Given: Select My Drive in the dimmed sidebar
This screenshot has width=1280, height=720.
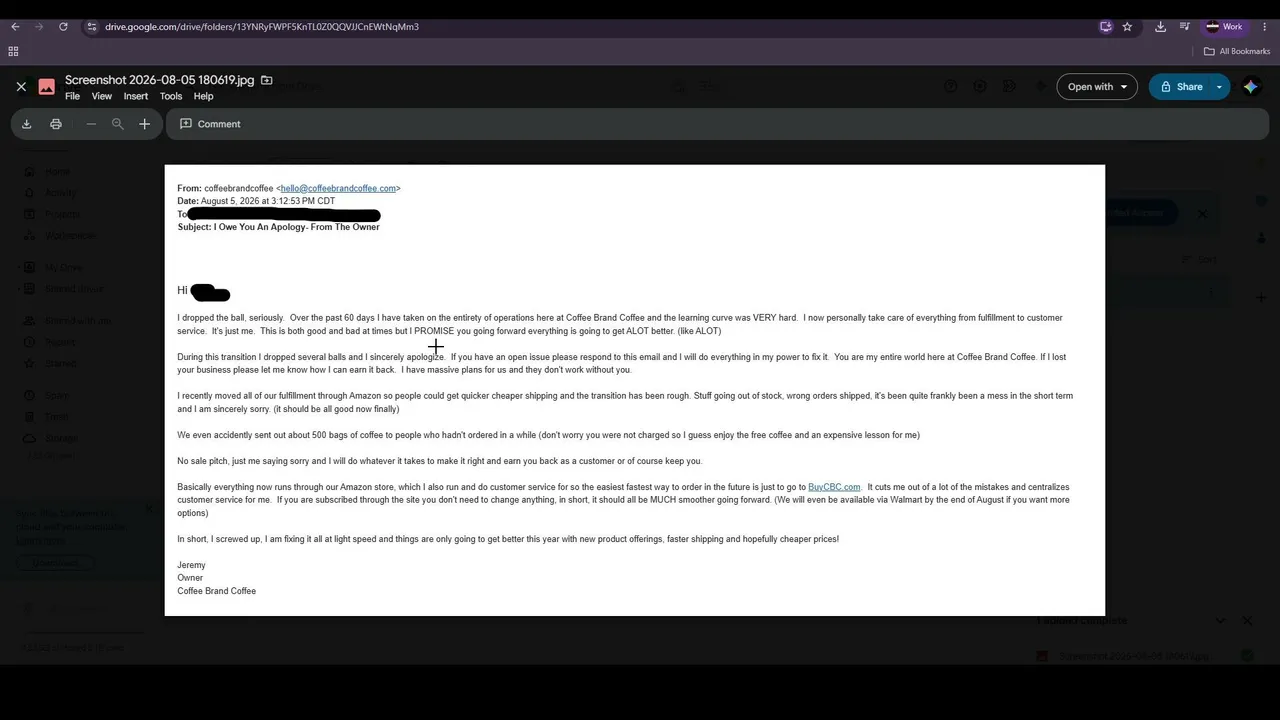Looking at the screenshot, I should click(x=63, y=267).
